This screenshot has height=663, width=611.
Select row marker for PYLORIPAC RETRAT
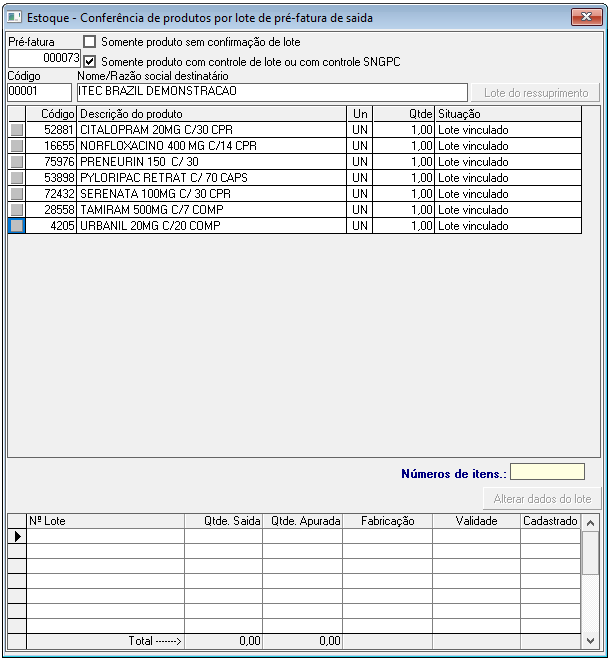17,178
